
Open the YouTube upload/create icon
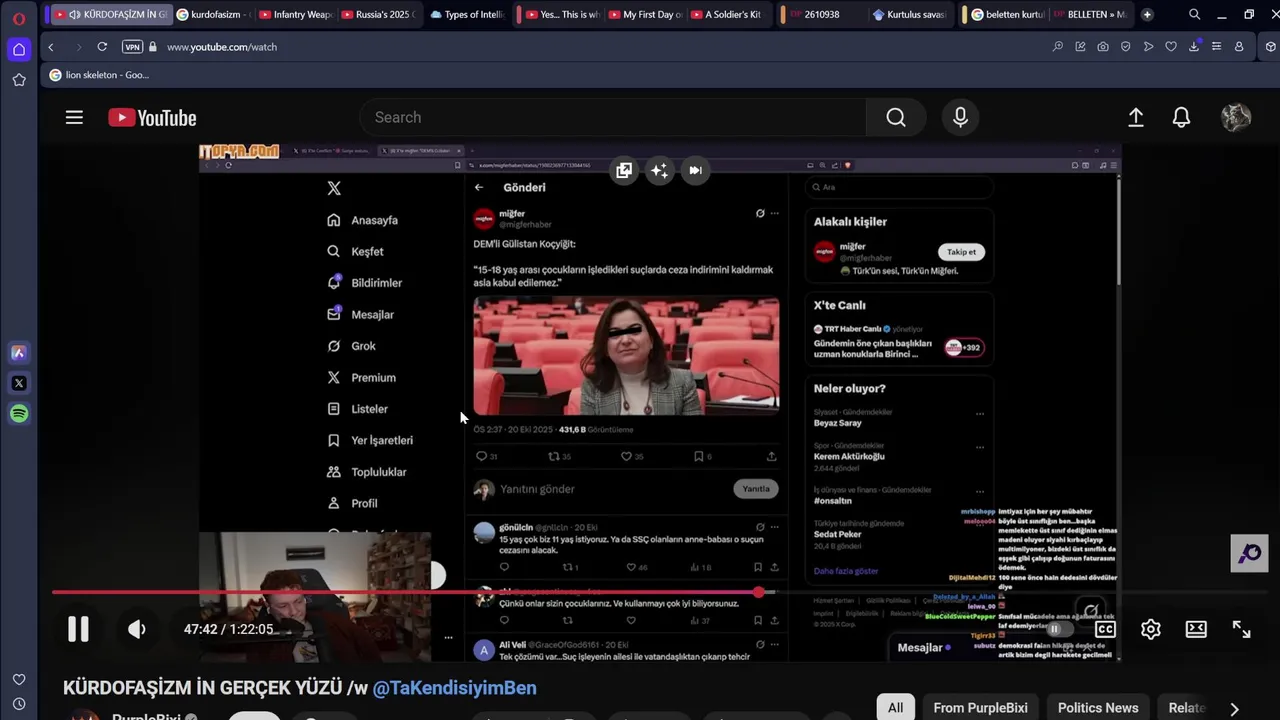1136,117
